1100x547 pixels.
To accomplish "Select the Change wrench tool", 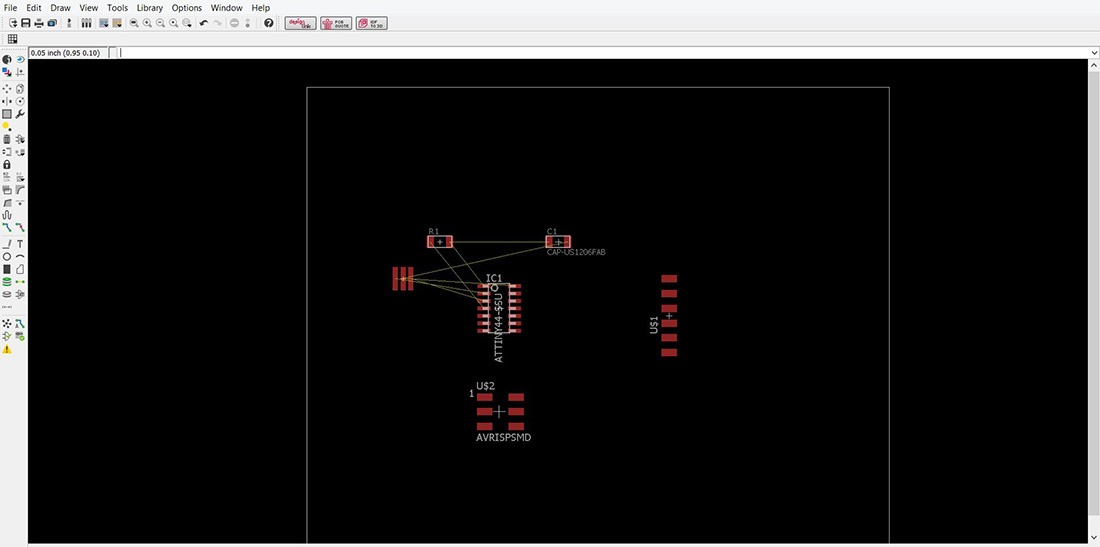I will pyautogui.click(x=20, y=114).
